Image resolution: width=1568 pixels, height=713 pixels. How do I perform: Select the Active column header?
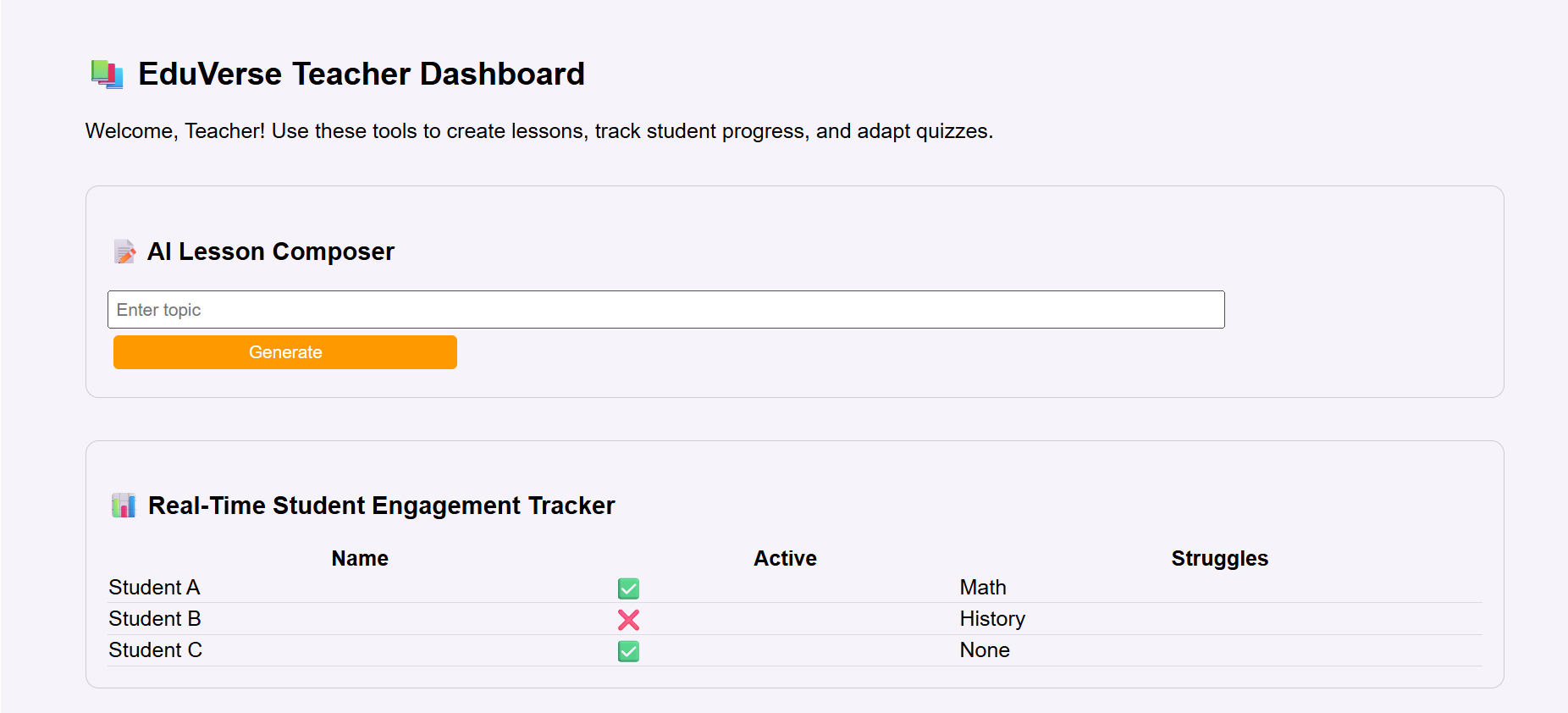tap(786, 558)
